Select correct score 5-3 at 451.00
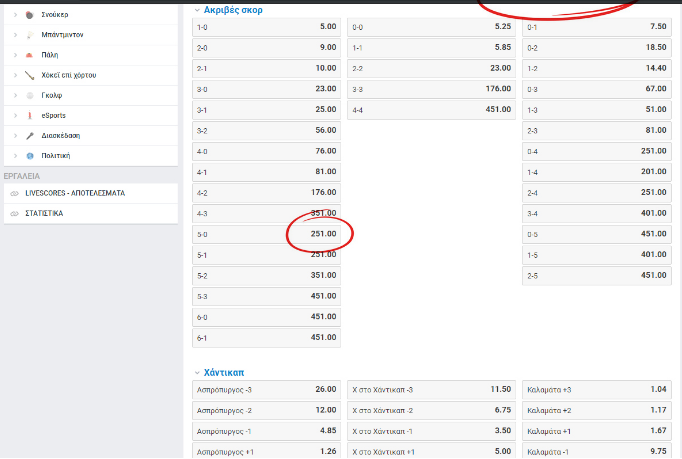This screenshot has height=459, width=682. coord(267,296)
